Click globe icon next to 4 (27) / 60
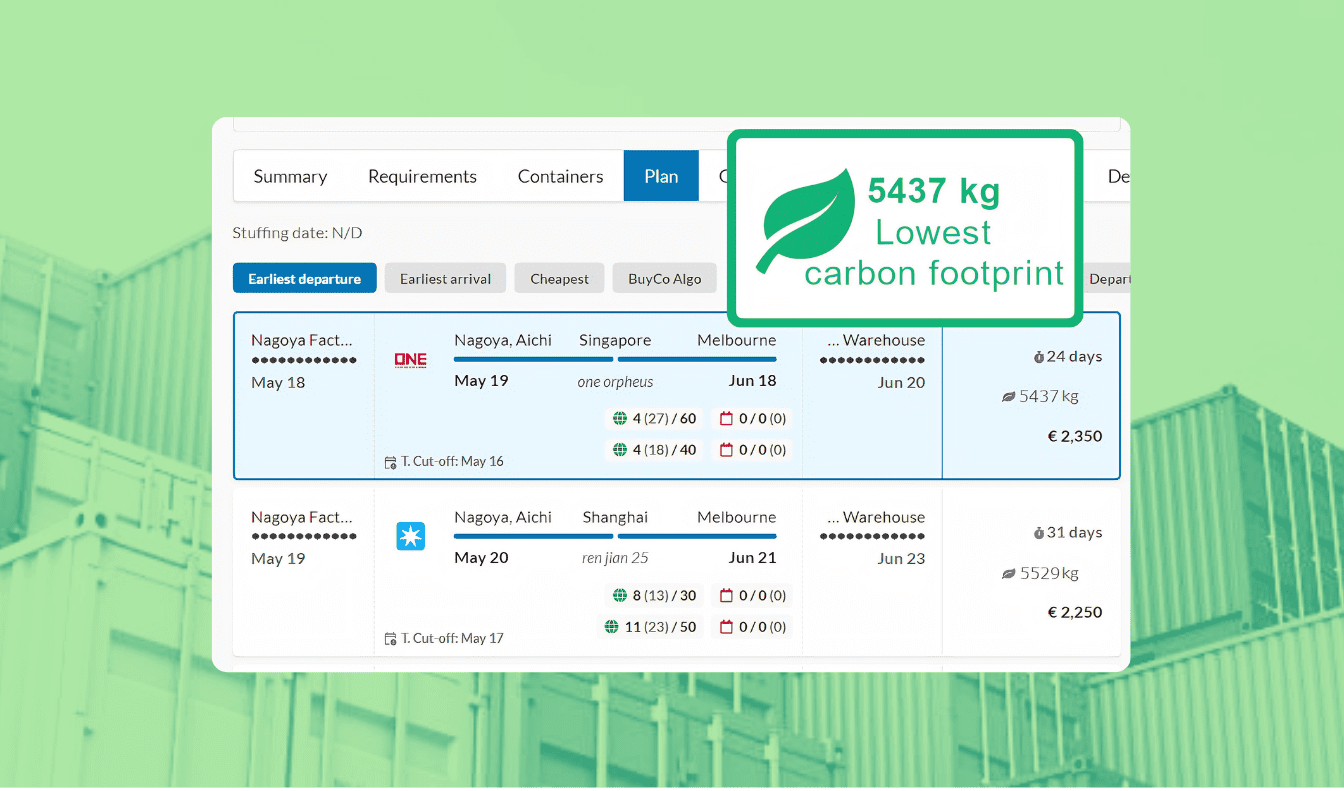Screen dimensions: 1344x791 tap(620, 418)
